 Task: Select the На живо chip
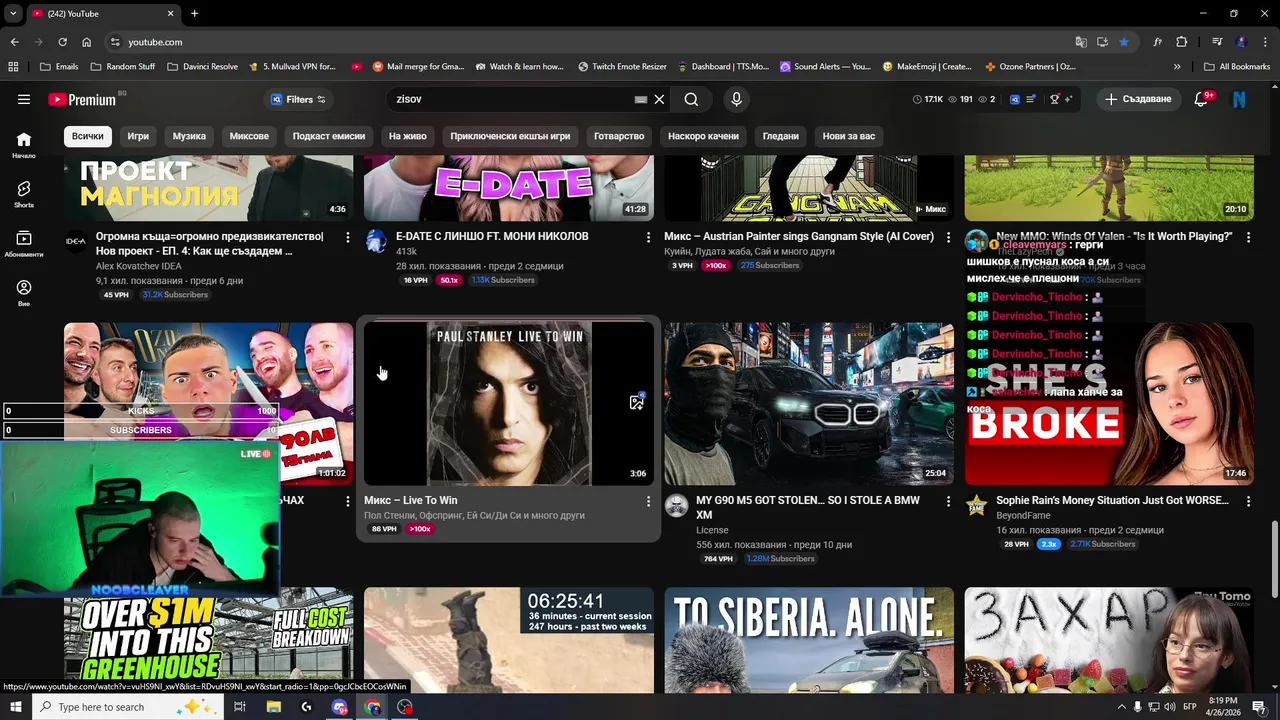[x=408, y=136]
